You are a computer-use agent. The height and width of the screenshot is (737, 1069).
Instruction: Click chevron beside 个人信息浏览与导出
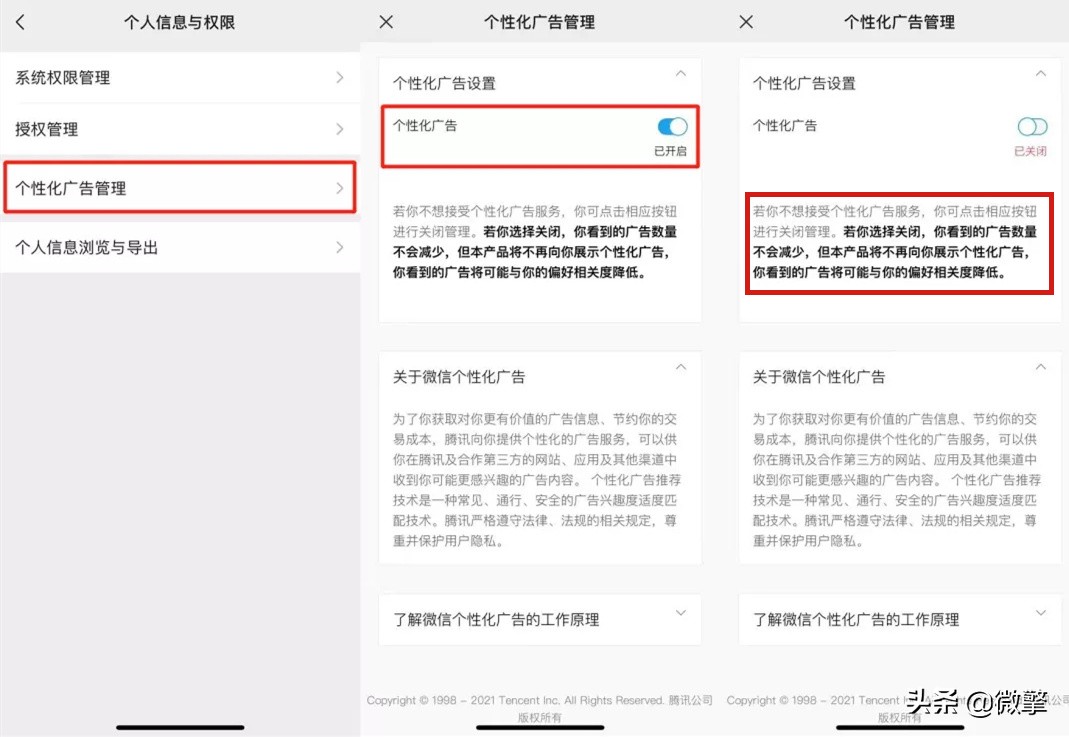[340, 247]
